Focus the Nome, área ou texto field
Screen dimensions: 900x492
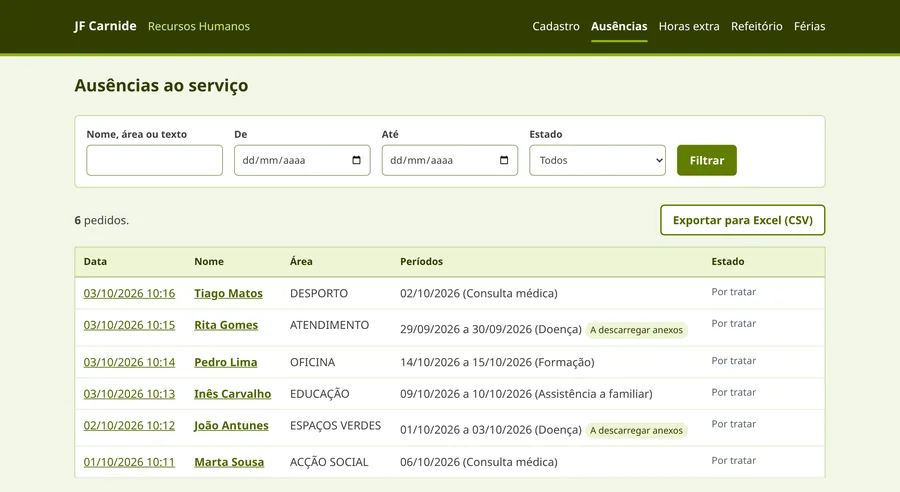[x=154, y=160]
